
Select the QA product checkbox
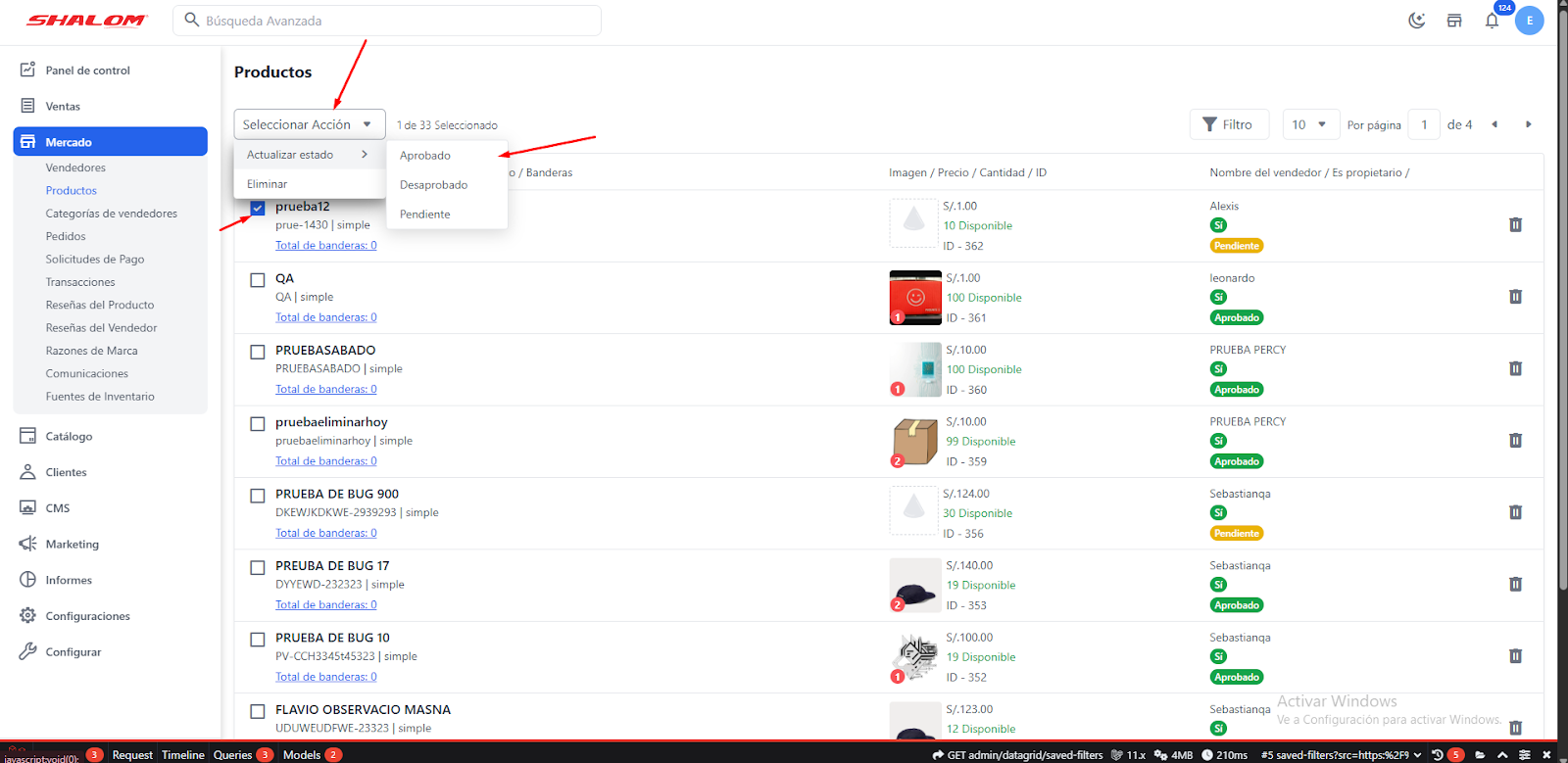tap(258, 280)
